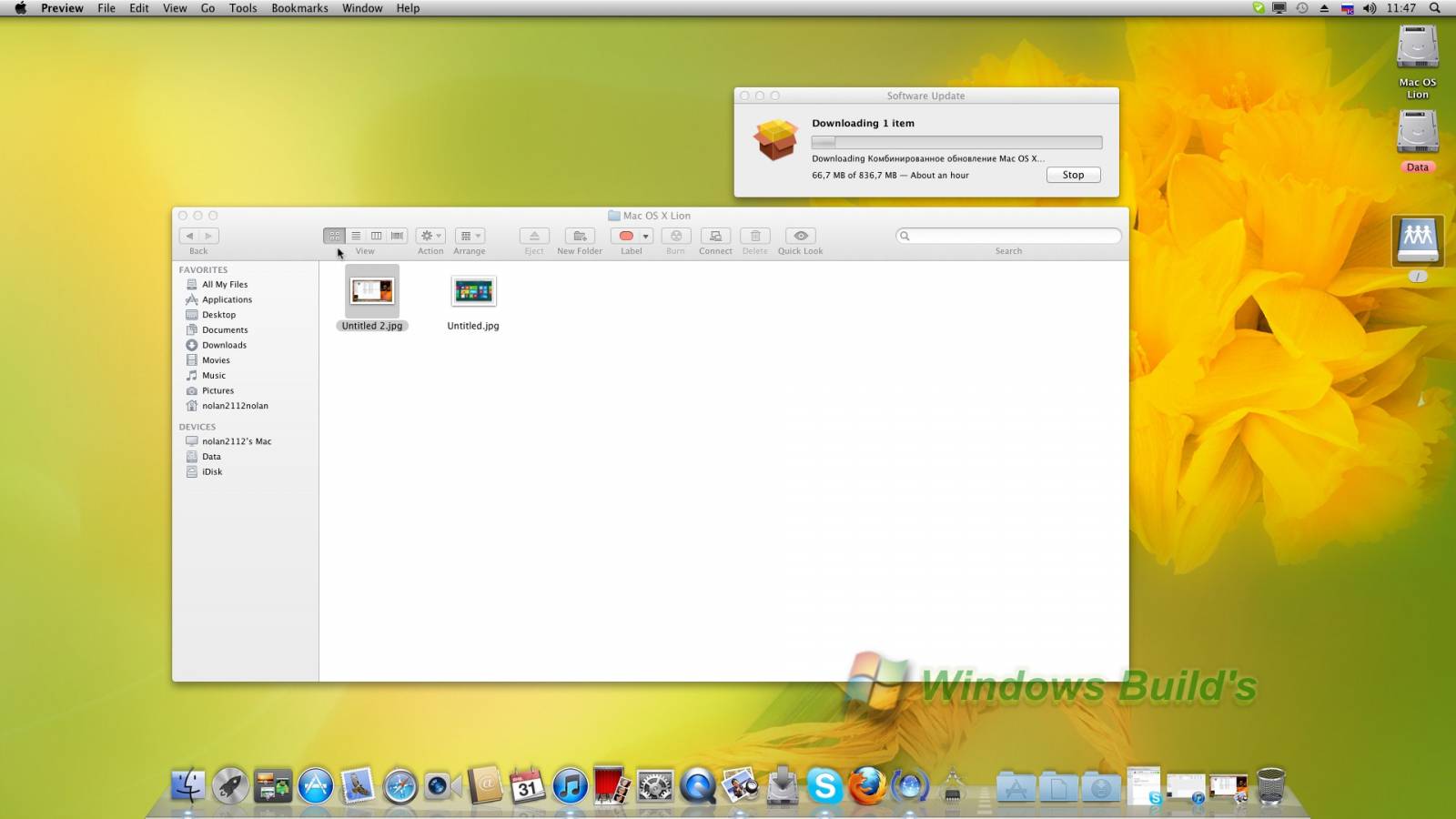1456x819 pixels.
Task: Open the Label color dropdown arrow
Action: pos(645,236)
